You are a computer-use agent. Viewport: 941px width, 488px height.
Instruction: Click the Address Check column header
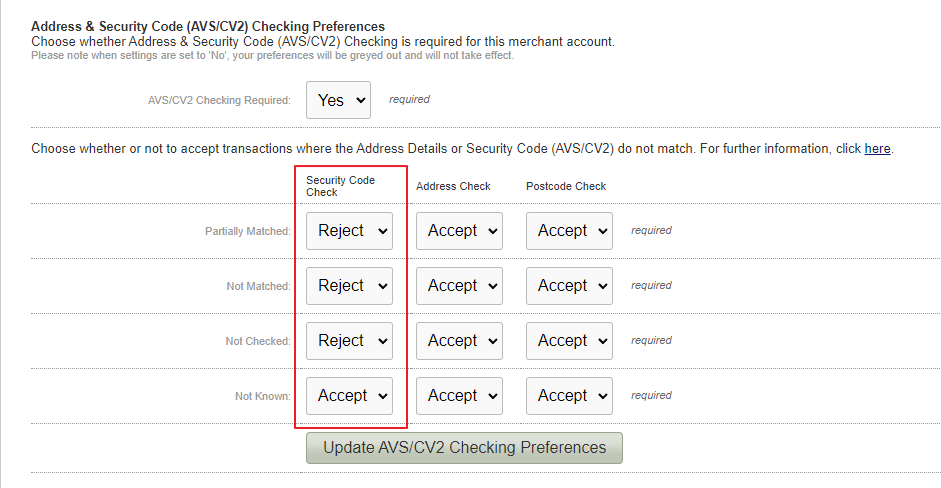tap(453, 186)
